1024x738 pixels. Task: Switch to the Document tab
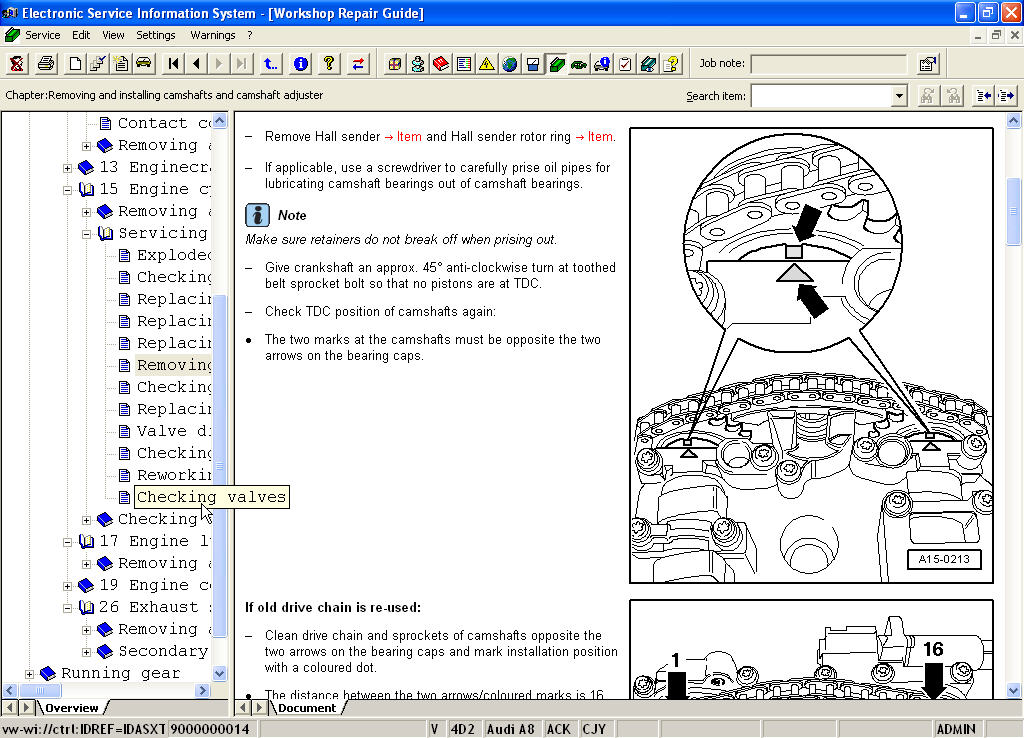306,708
